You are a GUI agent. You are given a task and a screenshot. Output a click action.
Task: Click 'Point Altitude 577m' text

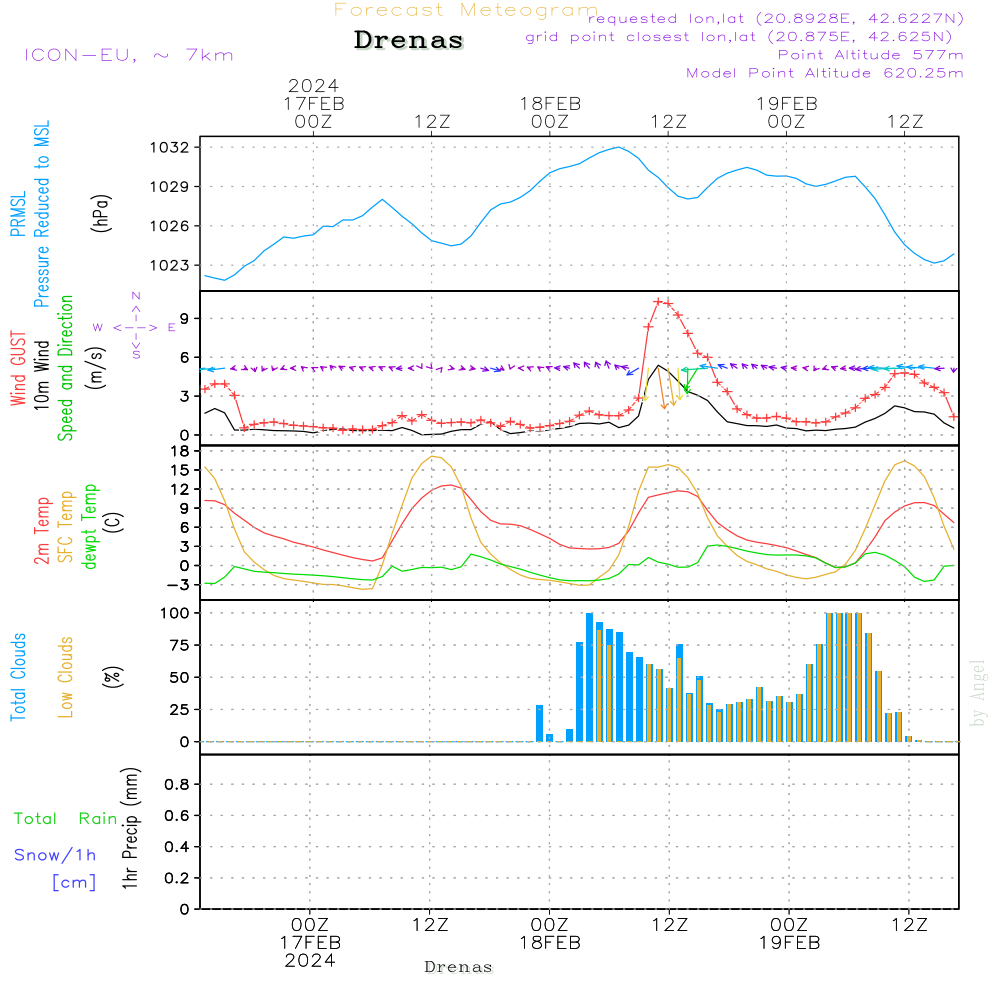tap(871, 55)
